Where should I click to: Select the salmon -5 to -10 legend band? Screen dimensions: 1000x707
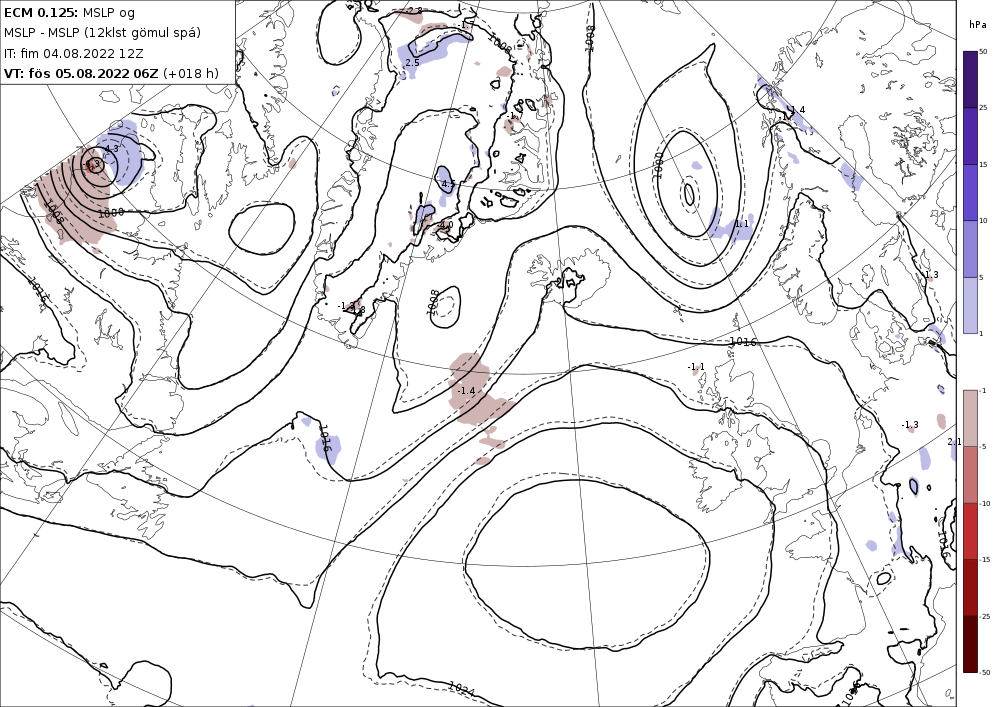click(x=970, y=474)
